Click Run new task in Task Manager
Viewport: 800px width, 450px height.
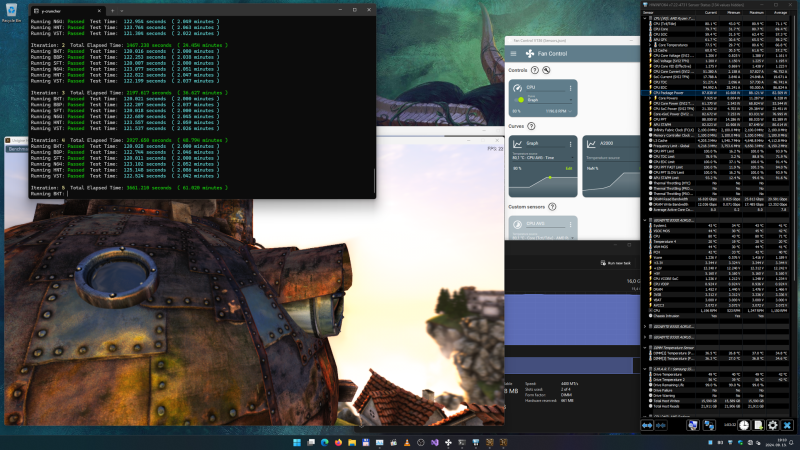[615, 263]
